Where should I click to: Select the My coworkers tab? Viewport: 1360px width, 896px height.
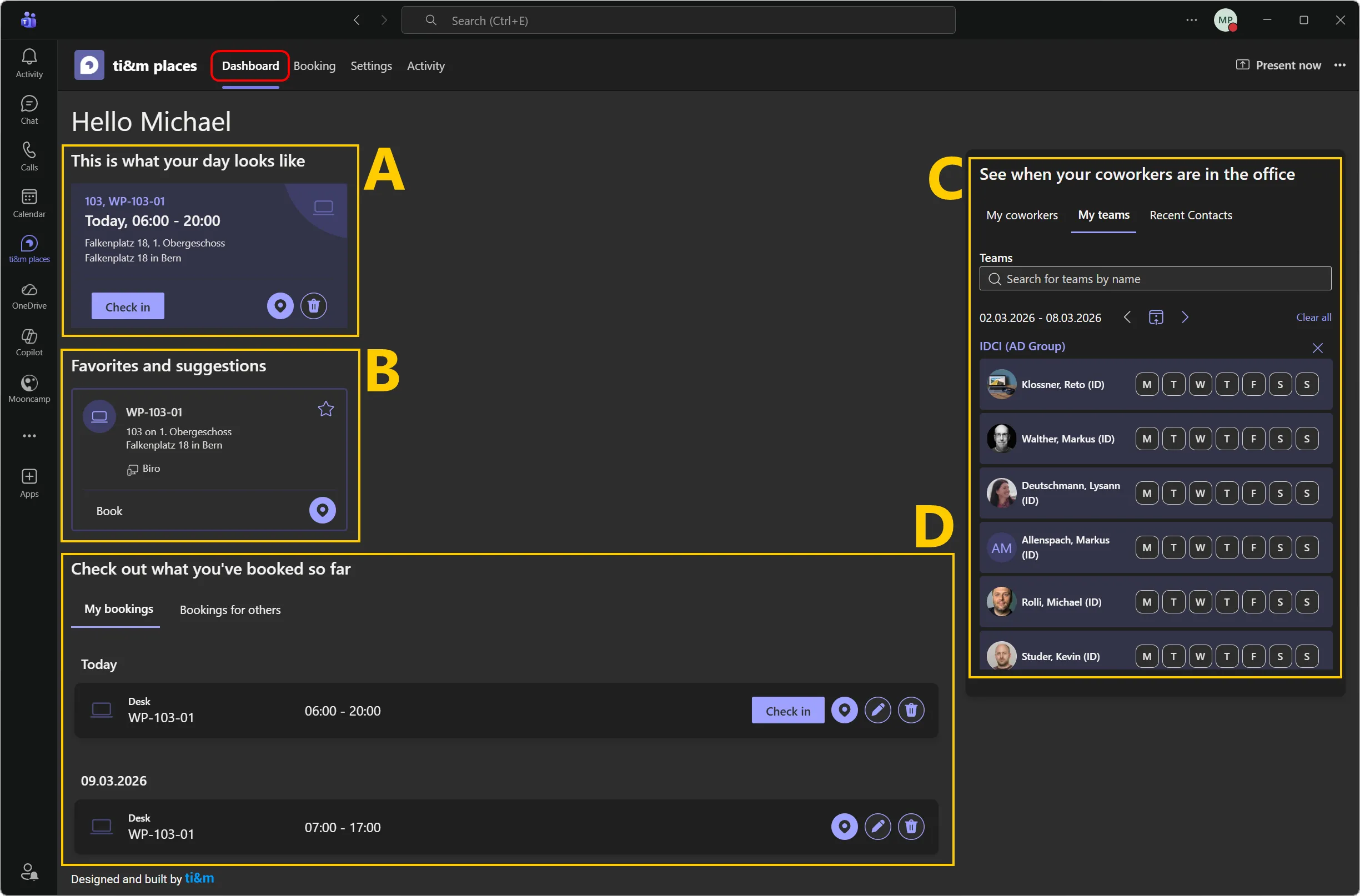pos(1022,215)
